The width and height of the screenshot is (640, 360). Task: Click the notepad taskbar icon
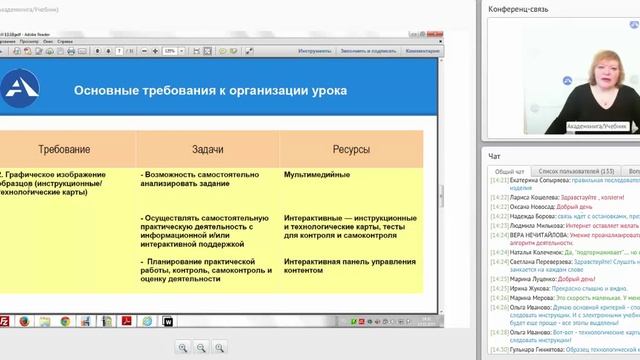45,321
